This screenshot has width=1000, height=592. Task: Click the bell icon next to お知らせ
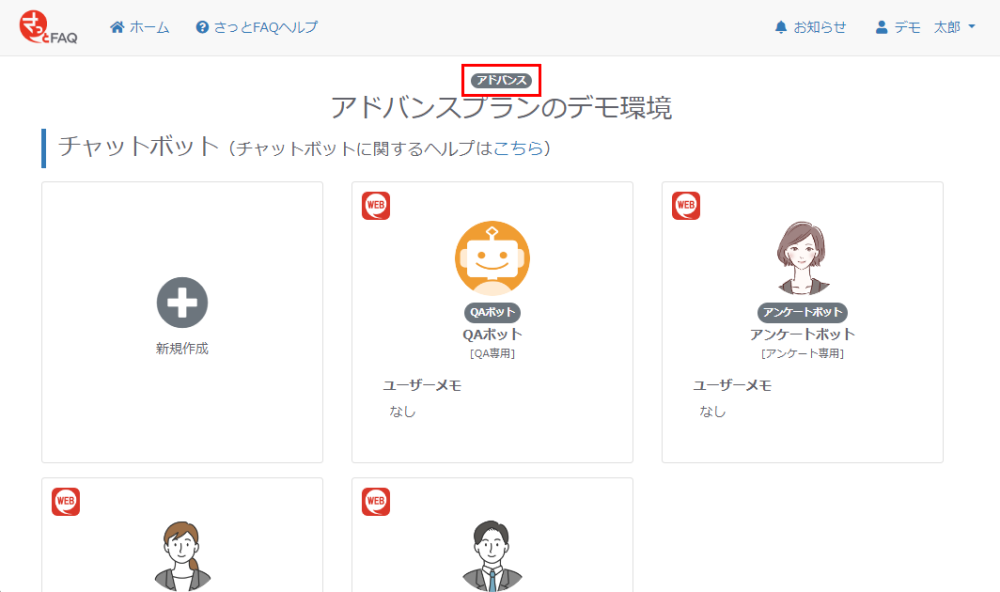pos(781,27)
